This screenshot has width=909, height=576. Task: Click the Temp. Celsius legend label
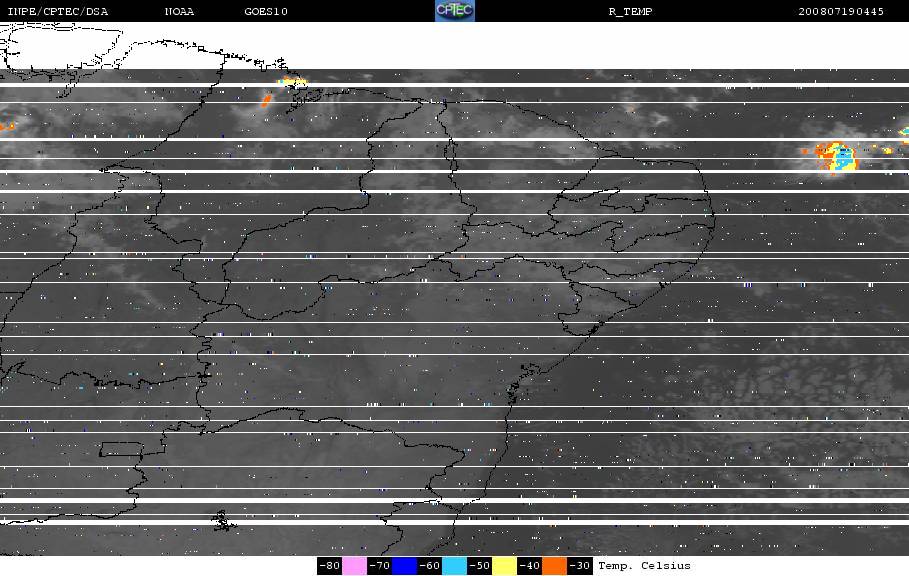[644, 566]
